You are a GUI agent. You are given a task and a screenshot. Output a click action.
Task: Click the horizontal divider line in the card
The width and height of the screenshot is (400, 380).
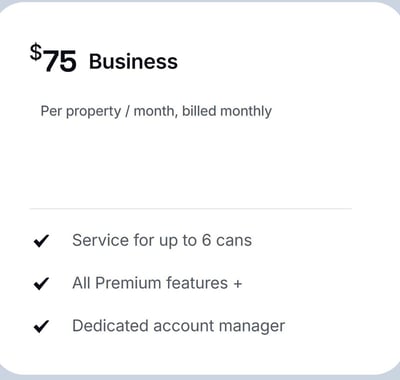tap(191, 209)
